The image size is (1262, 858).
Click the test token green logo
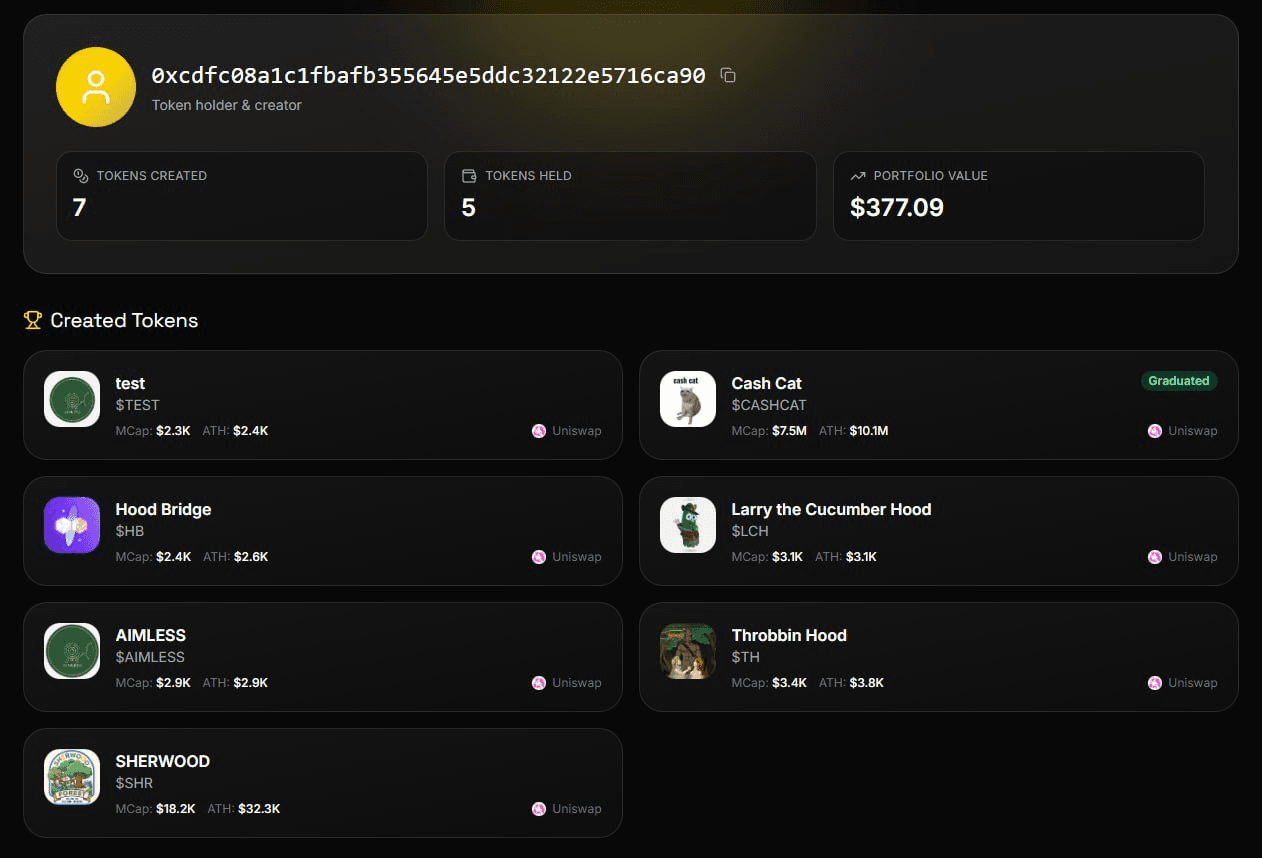[x=72, y=399]
